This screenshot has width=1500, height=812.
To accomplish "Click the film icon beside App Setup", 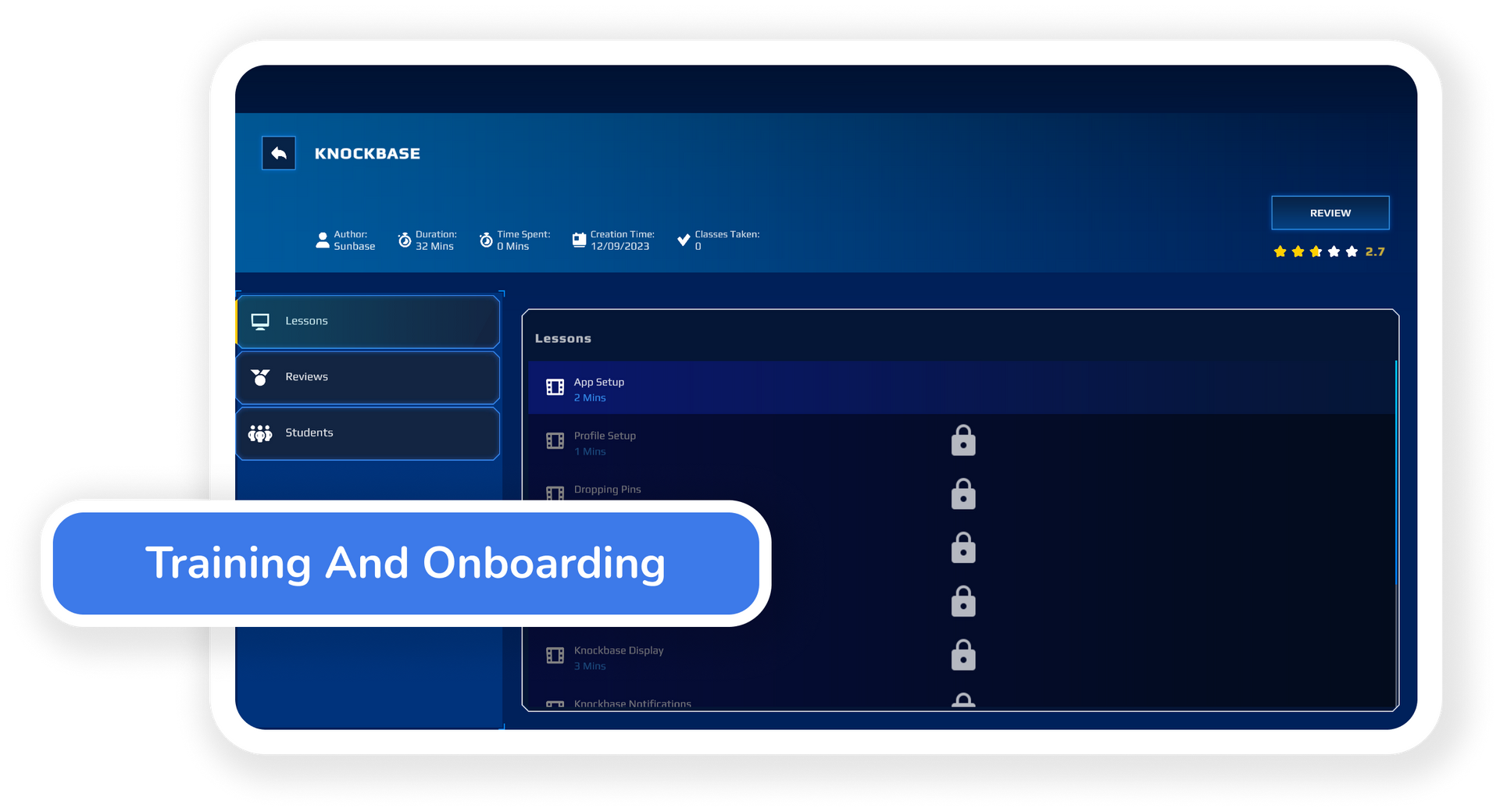I will pyautogui.click(x=555, y=387).
